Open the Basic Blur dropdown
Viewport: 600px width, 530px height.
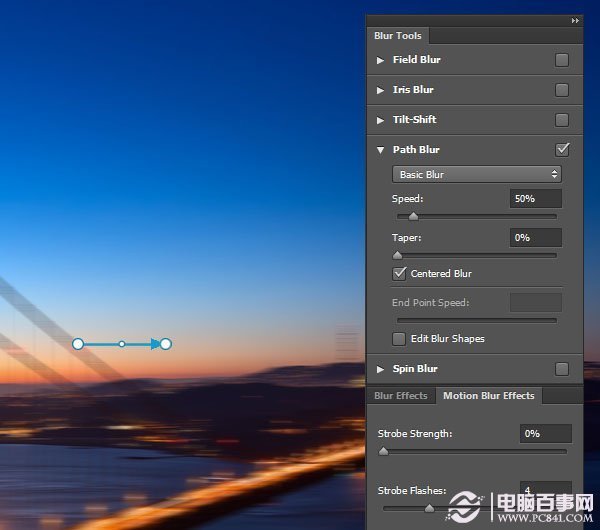(476, 175)
